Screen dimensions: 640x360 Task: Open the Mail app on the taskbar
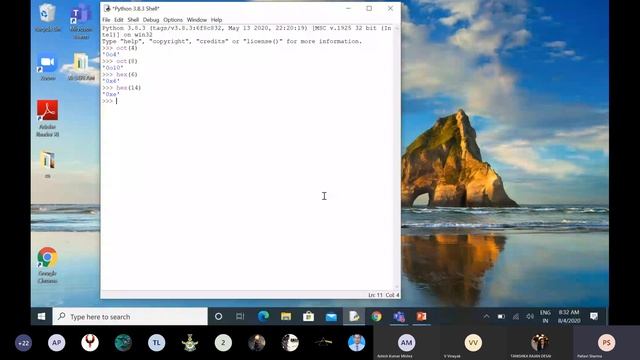tap(331, 316)
